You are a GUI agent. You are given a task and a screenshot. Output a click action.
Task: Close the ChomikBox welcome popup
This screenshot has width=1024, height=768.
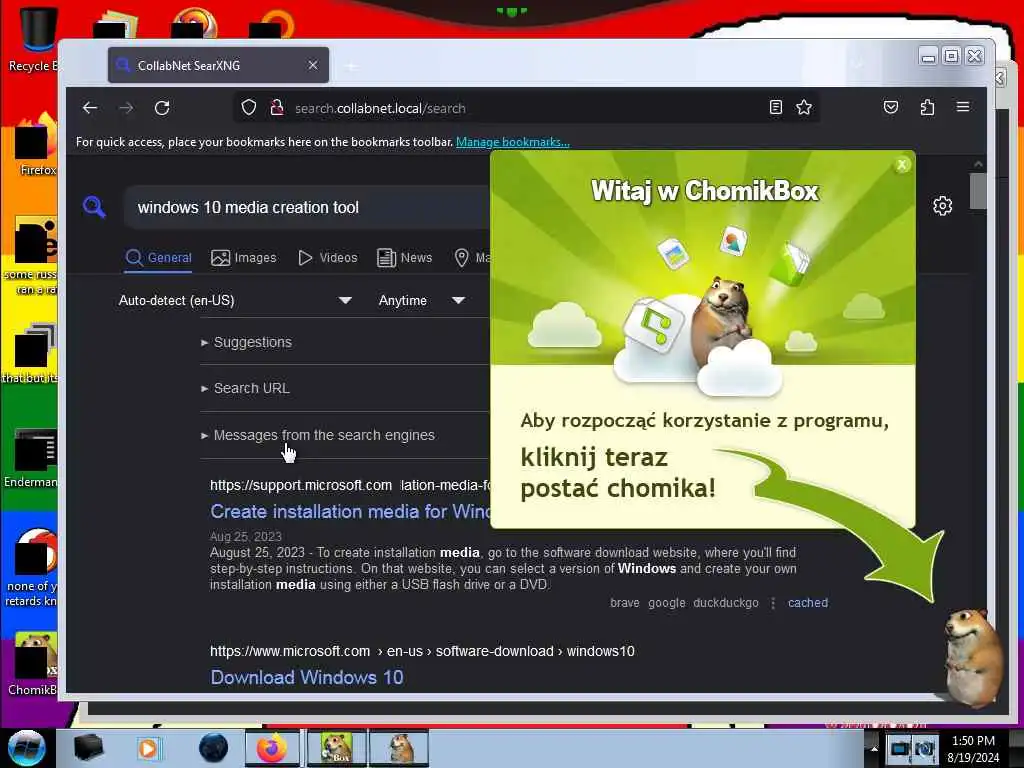coord(902,165)
